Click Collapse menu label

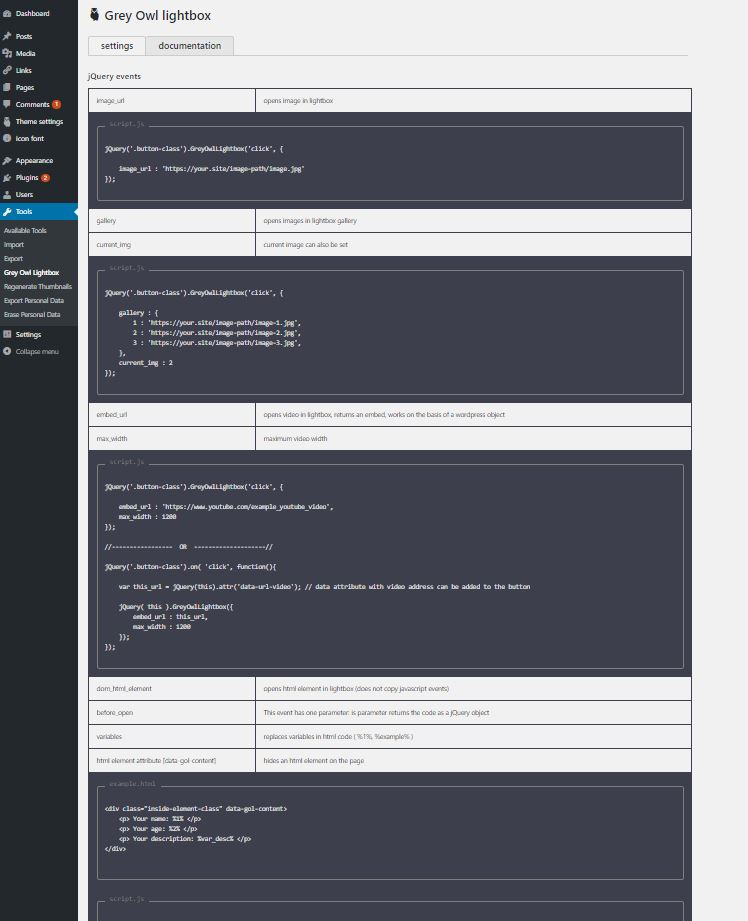coord(37,352)
